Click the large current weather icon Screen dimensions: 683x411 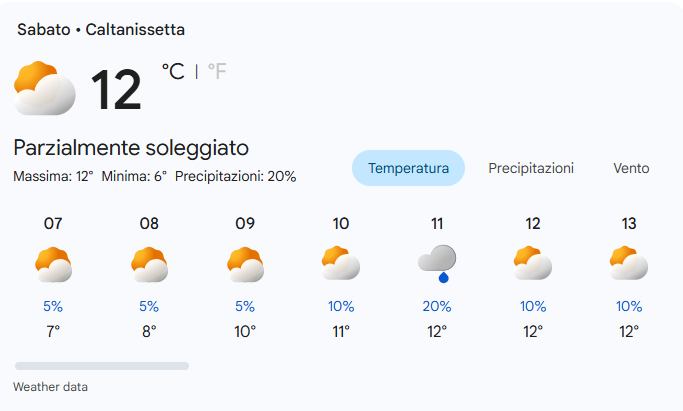coord(45,88)
